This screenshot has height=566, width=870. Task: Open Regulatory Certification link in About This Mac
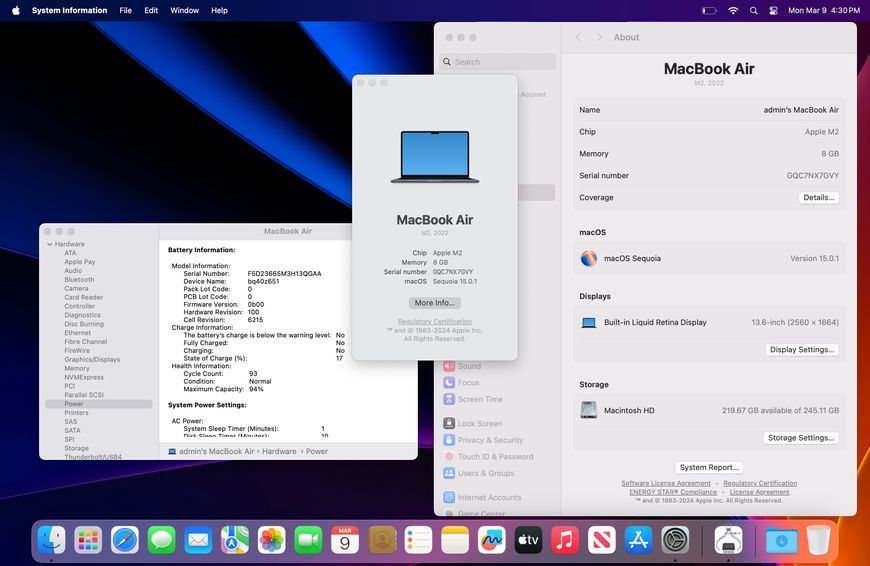point(434,321)
